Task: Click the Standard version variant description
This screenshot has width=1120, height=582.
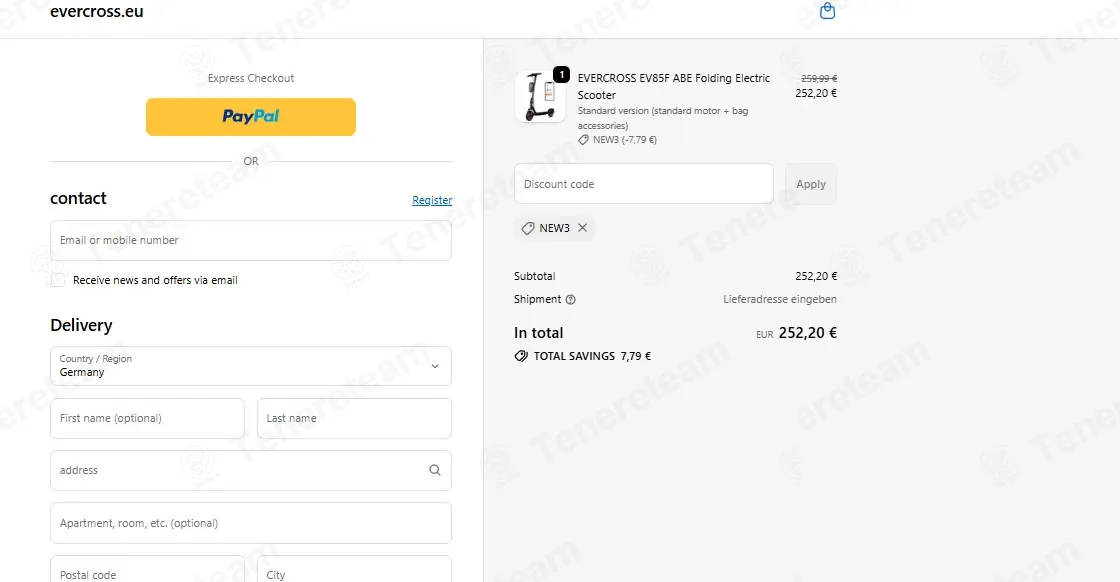Action: coord(662,119)
